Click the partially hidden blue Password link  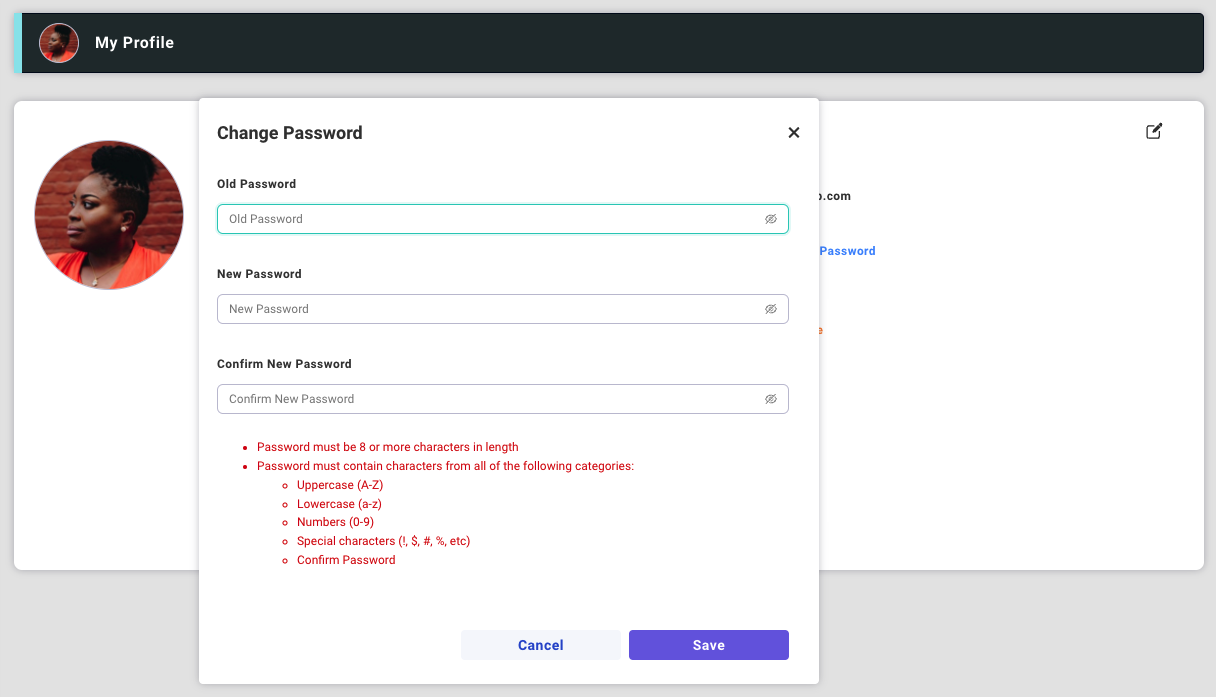click(x=847, y=251)
